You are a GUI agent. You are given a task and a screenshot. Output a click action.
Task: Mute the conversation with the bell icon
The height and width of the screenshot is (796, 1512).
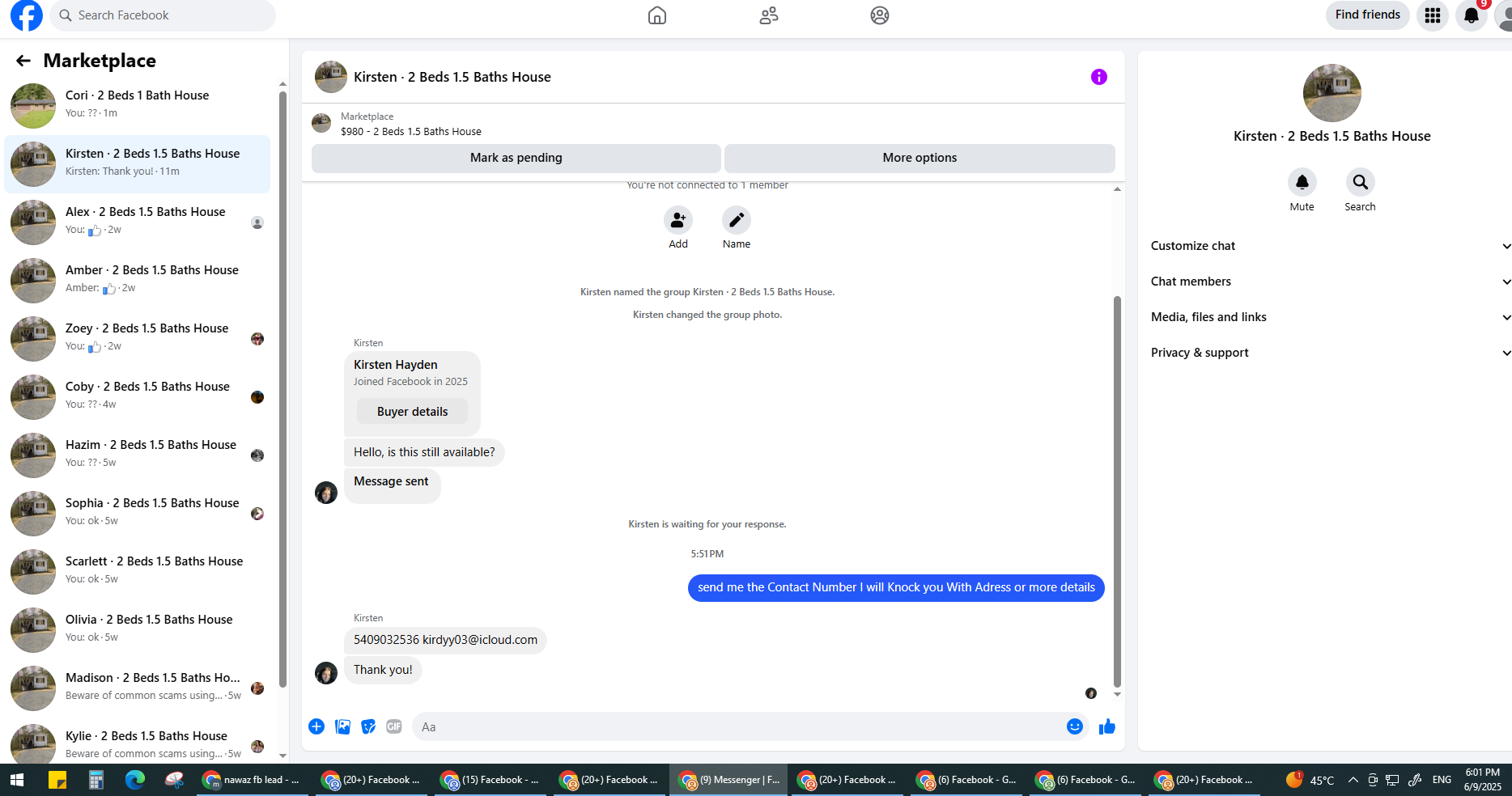[1302, 182]
